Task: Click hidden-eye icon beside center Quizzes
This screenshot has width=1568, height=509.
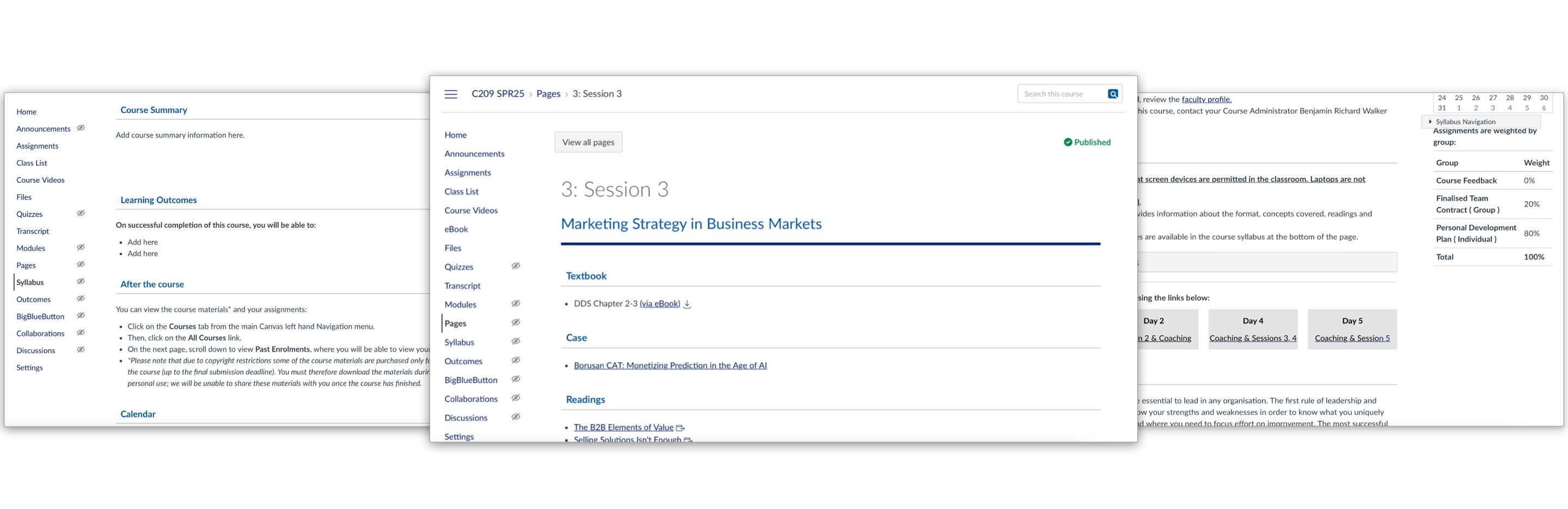Action: tap(516, 266)
